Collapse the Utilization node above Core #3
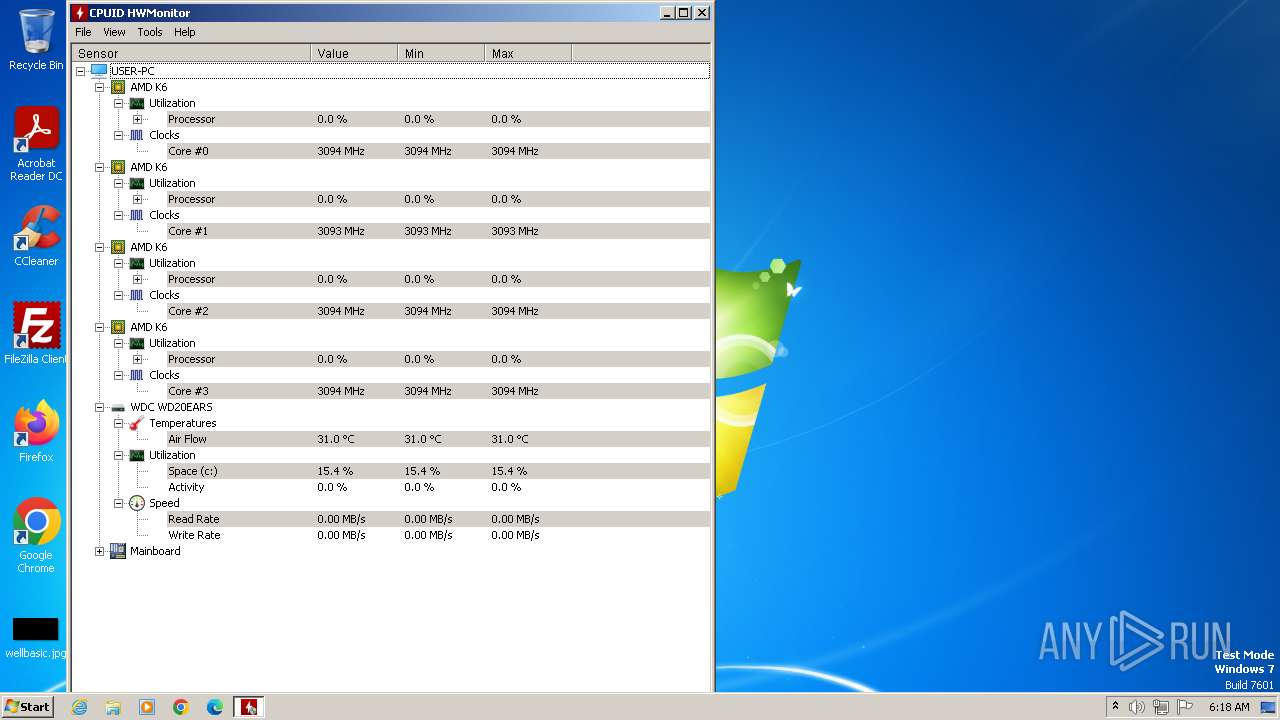This screenshot has width=1280, height=720. 118,343
